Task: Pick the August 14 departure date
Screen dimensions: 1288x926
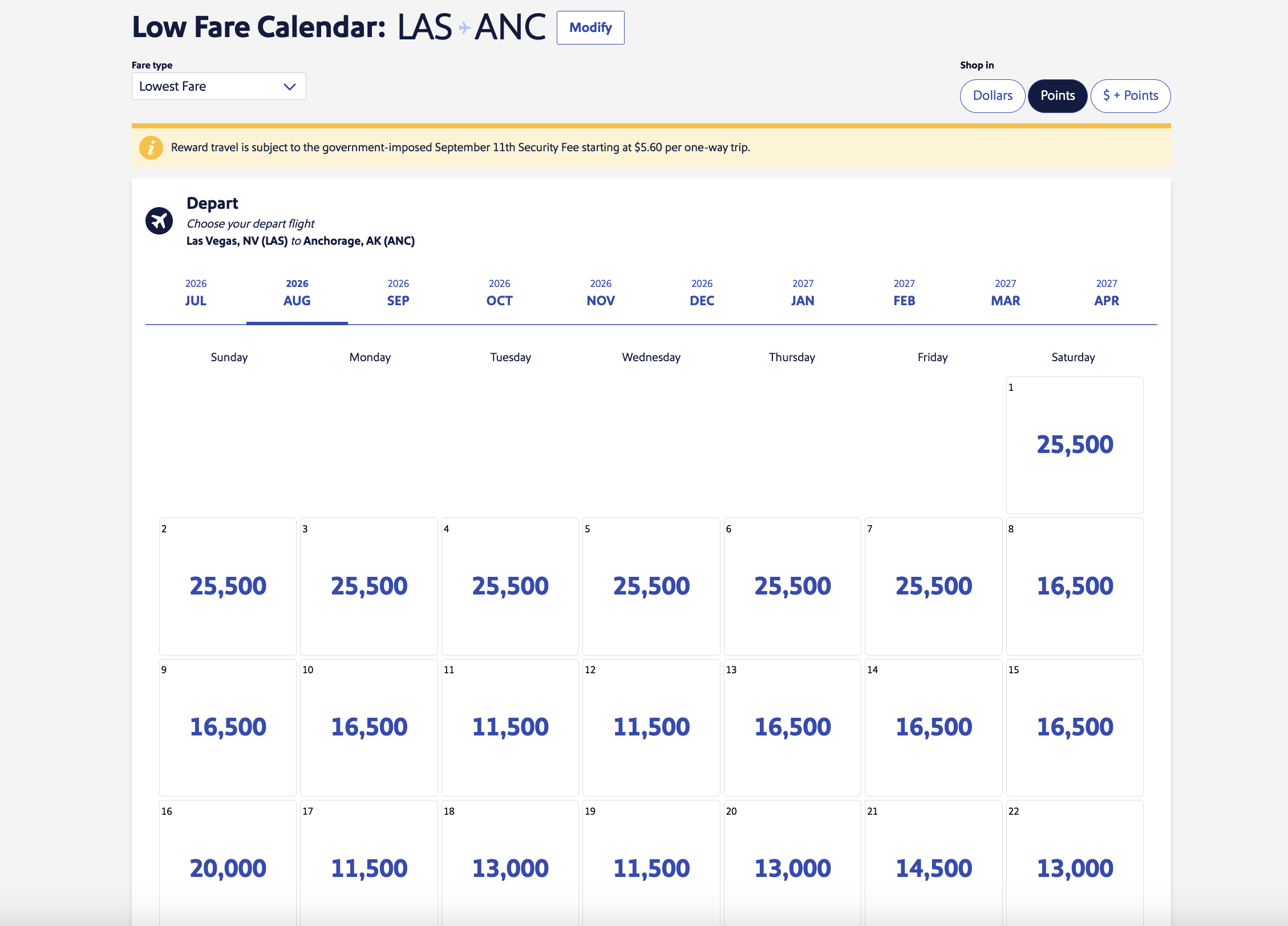Action: (x=934, y=727)
